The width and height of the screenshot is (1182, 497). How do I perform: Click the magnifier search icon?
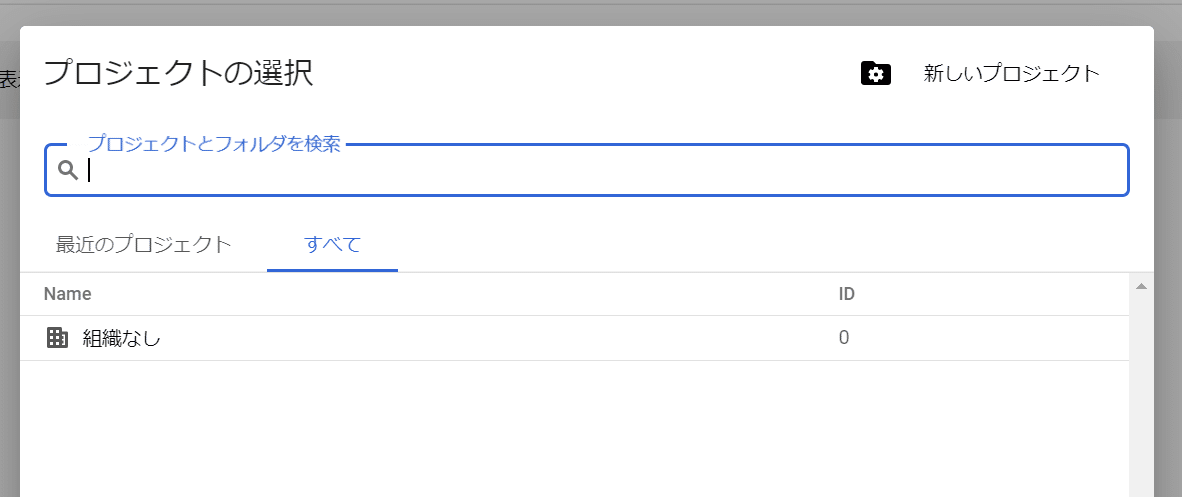tap(68, 170)
